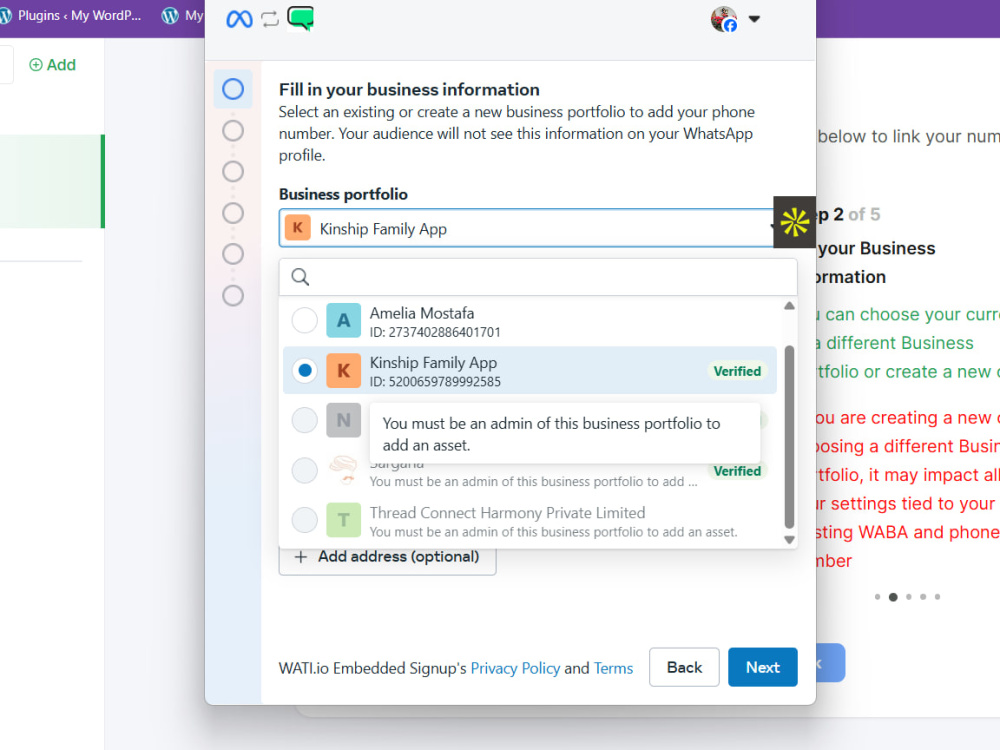Viewport: 1000px width, 750px height.
Task: Click the orange K avatar in Kinship row
Action: [343, 371]
